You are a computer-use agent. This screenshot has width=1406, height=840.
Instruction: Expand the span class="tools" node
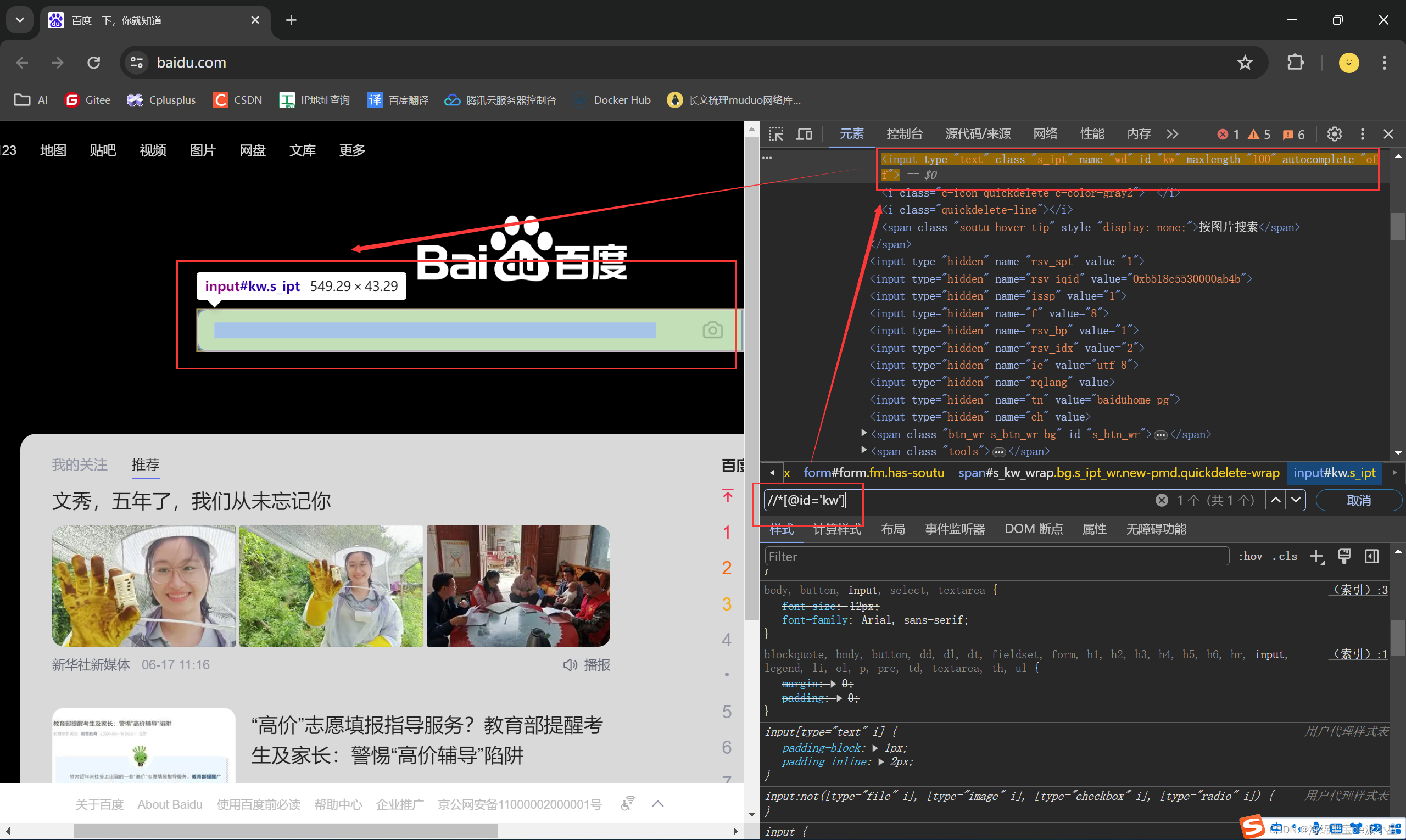(863, 451)
